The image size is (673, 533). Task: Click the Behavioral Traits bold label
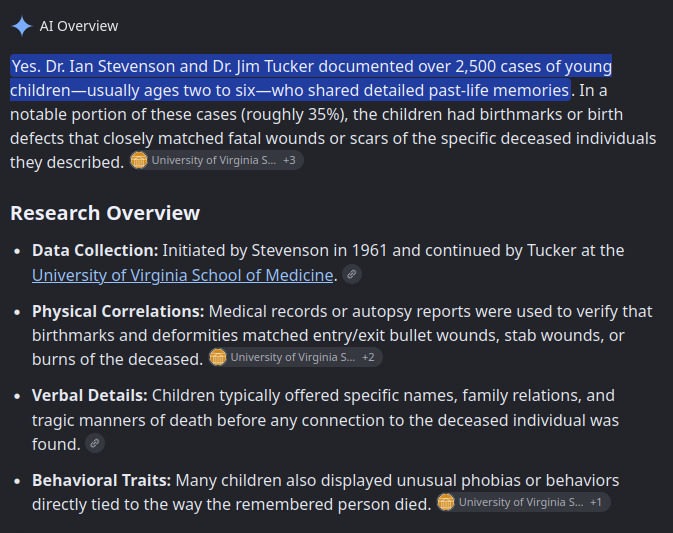(x=101, y=481)
